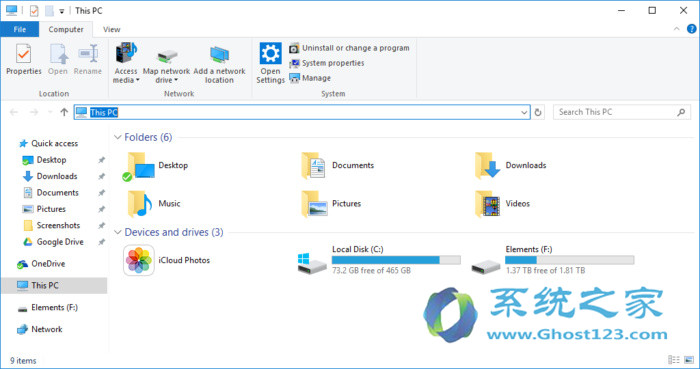Select OneDrive in the sidebar
Screen dimensions: 700x369
[x=41, y=264]
